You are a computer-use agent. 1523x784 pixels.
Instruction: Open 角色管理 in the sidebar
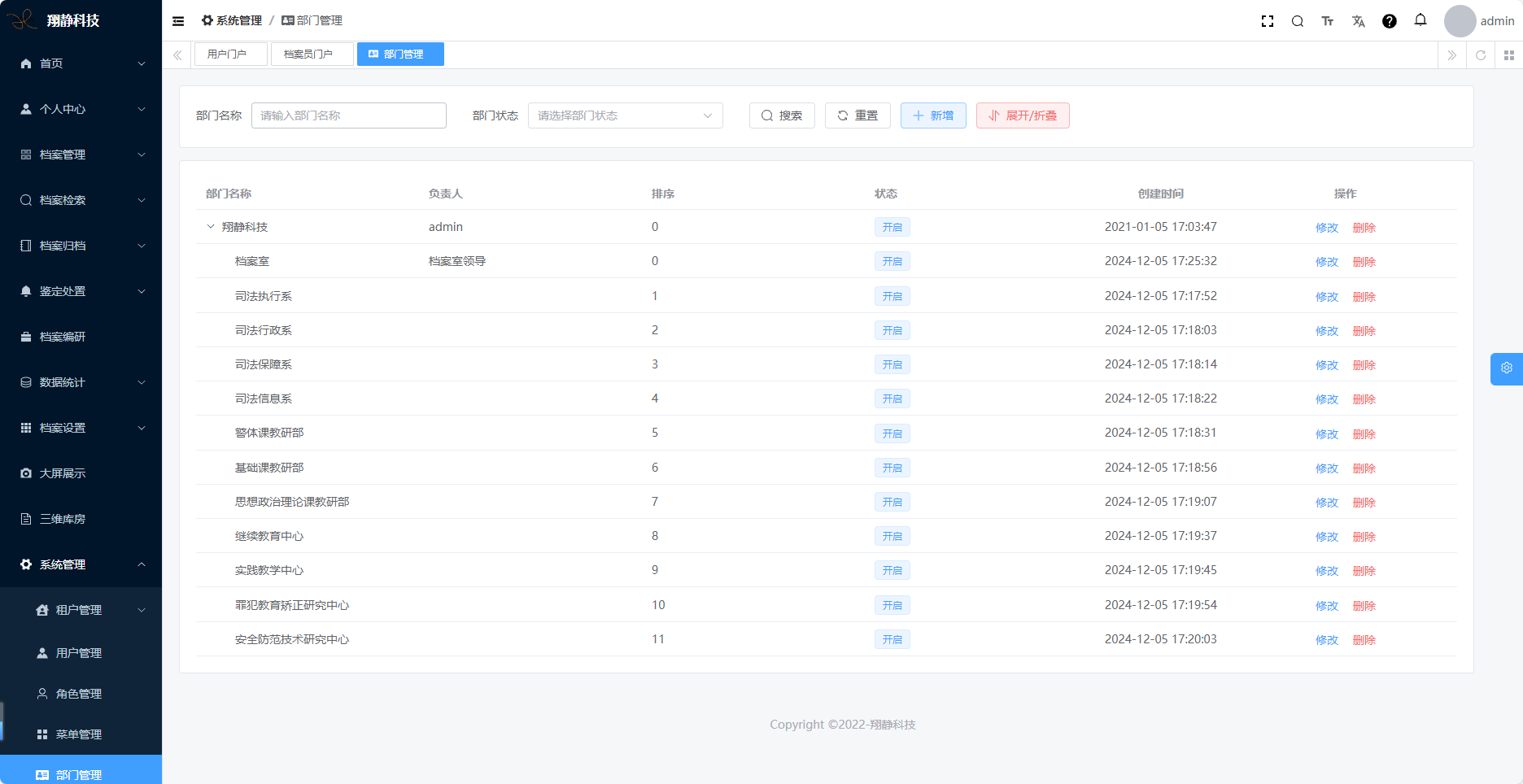(x=79, y=694)
